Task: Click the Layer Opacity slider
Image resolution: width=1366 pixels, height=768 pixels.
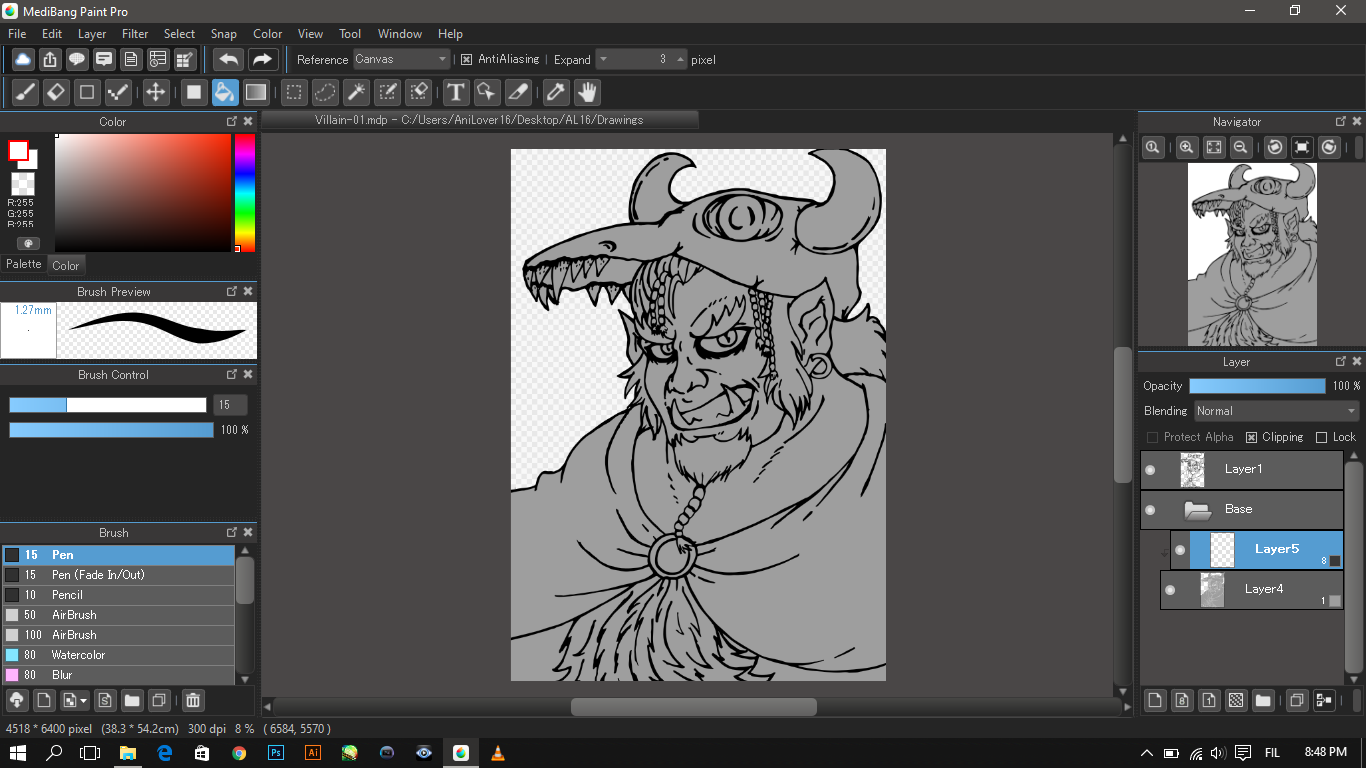Action: [x=1257, y=386]
